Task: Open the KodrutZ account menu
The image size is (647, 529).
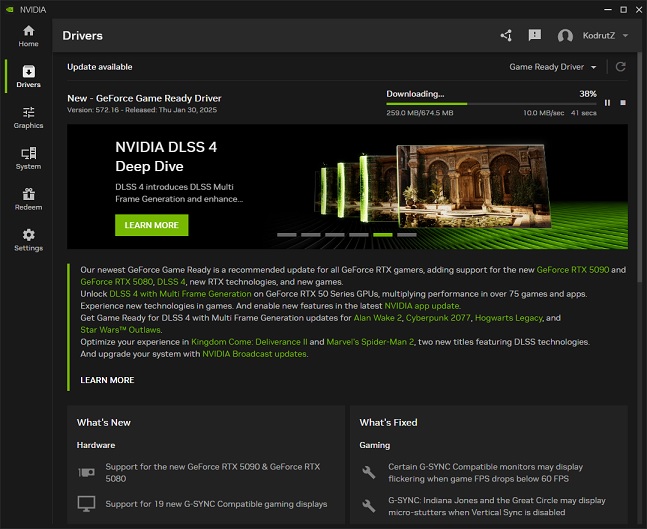Action: (x=594, y=36)
